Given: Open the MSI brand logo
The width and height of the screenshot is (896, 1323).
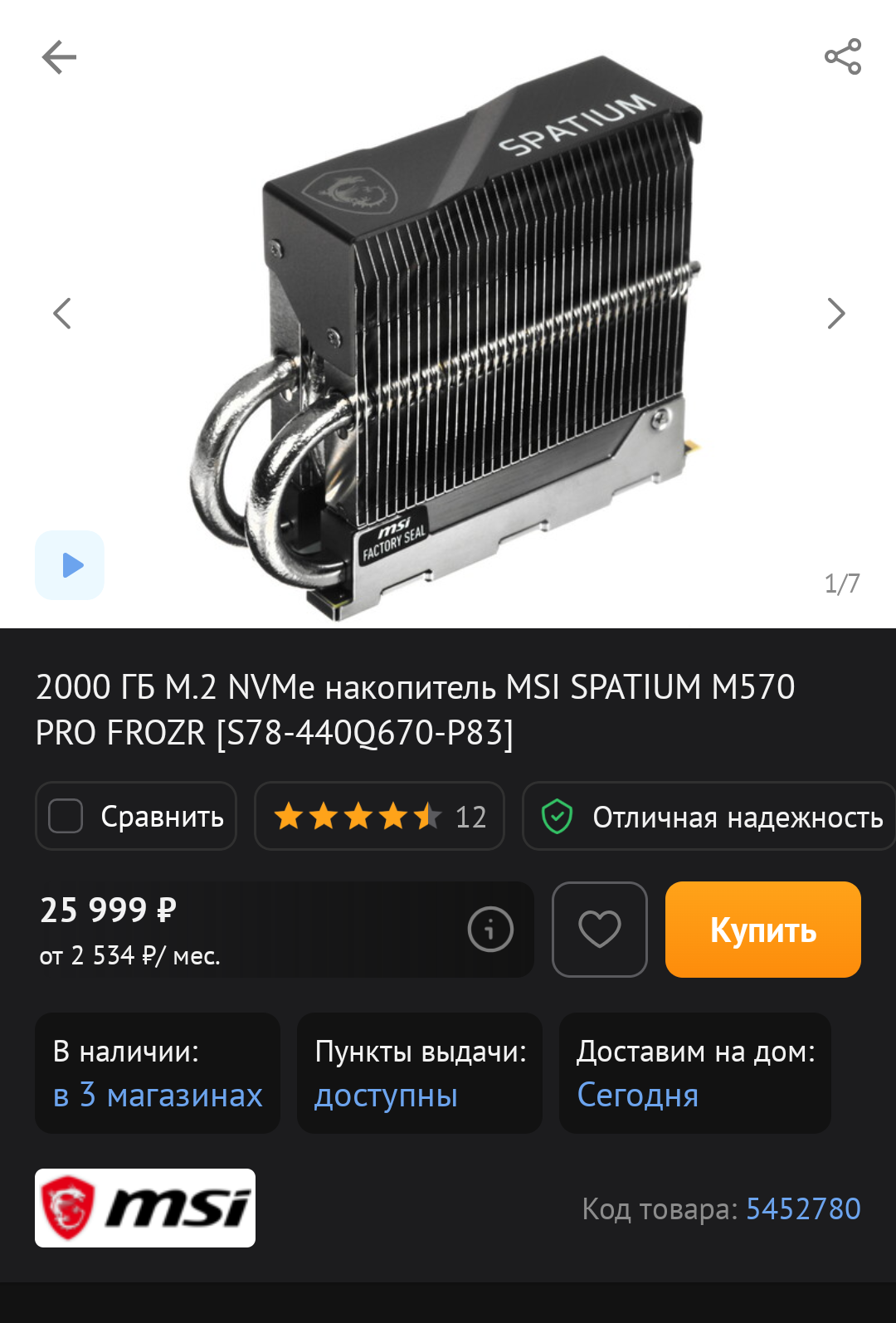Looking at the screenshot, I should point(145,1208).
